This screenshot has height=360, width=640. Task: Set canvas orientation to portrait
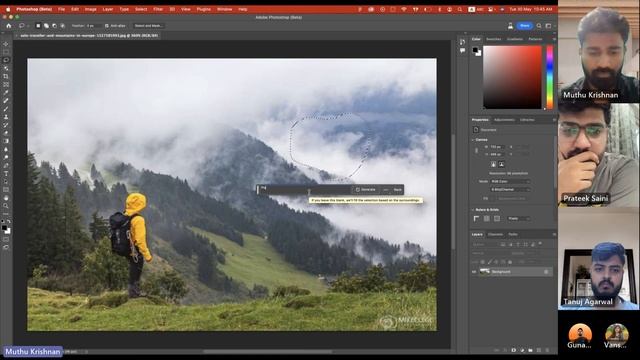click(493, 164)
